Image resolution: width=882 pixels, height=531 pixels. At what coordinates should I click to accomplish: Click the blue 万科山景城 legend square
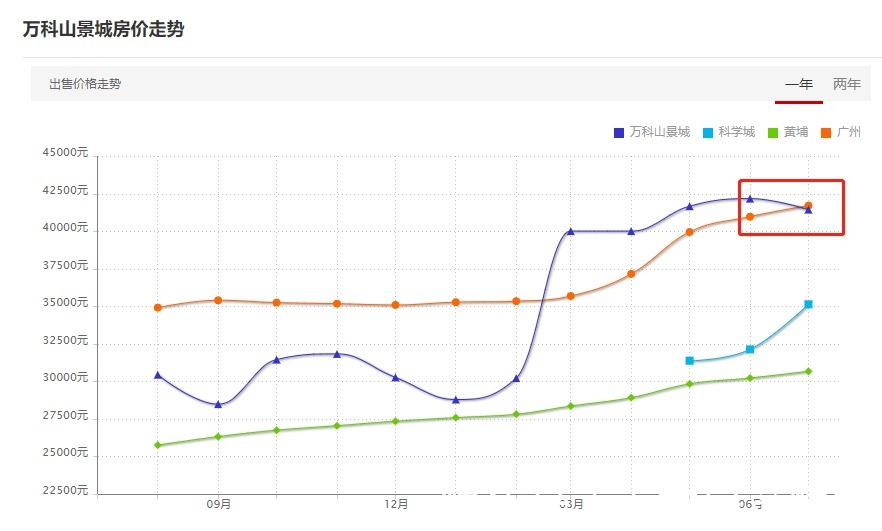(x=619, y=133)
